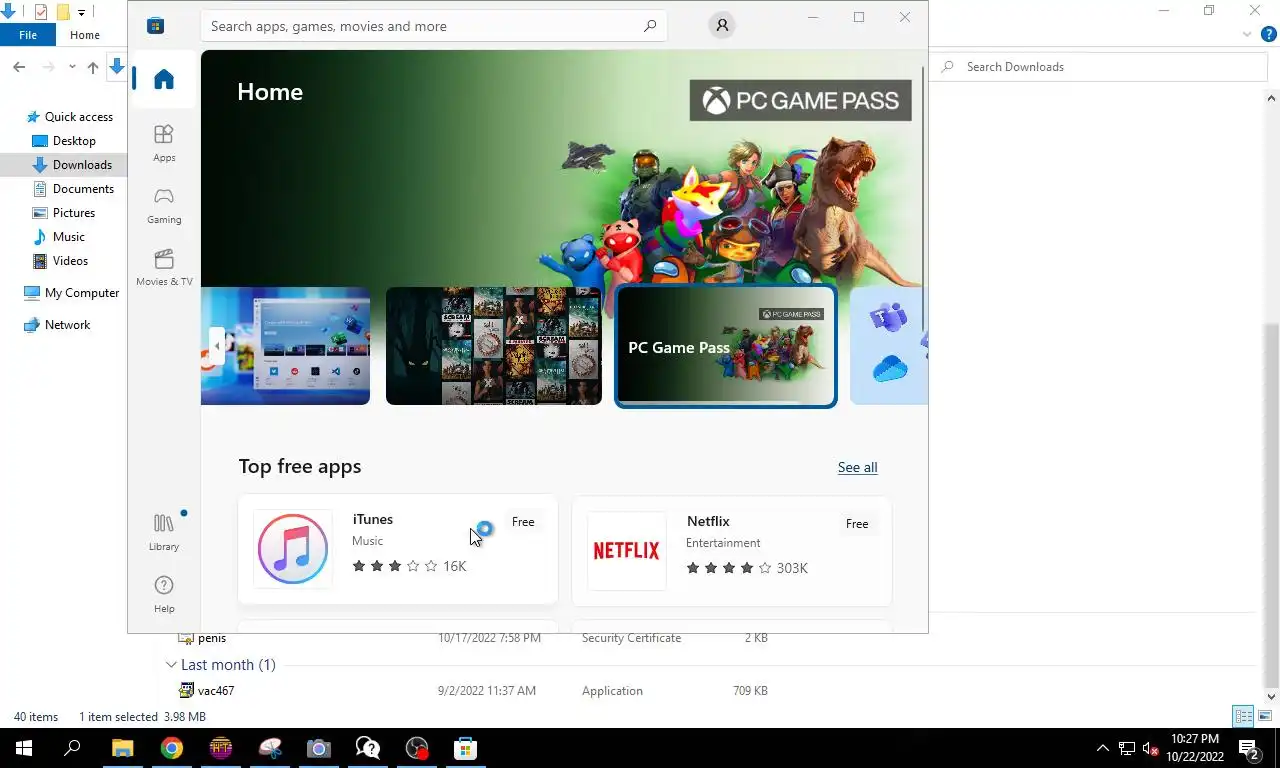The width and height of the screenshot is (1280, 768).
Task: Open the notification center icon
Action: (1249, 748)
